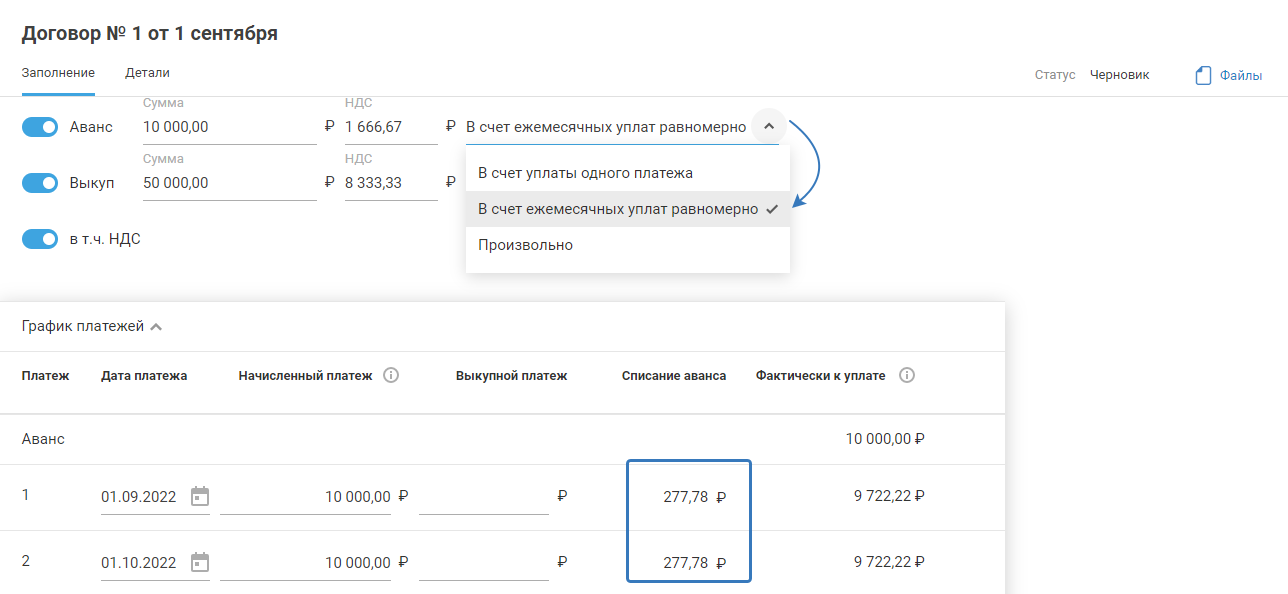The image size is (1288, 594).
Task: Toggle the Аванс switch off
Action: (40, 127)
